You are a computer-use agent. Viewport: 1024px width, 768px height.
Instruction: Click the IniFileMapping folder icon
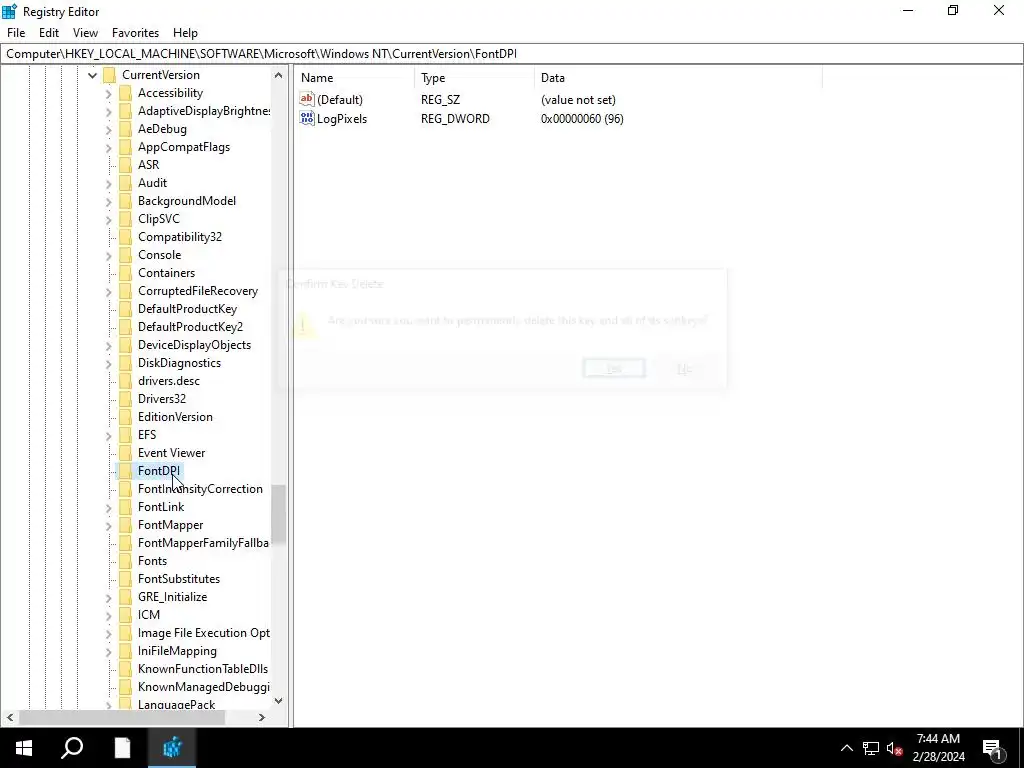pyautogui.click(x=125, y=651)
